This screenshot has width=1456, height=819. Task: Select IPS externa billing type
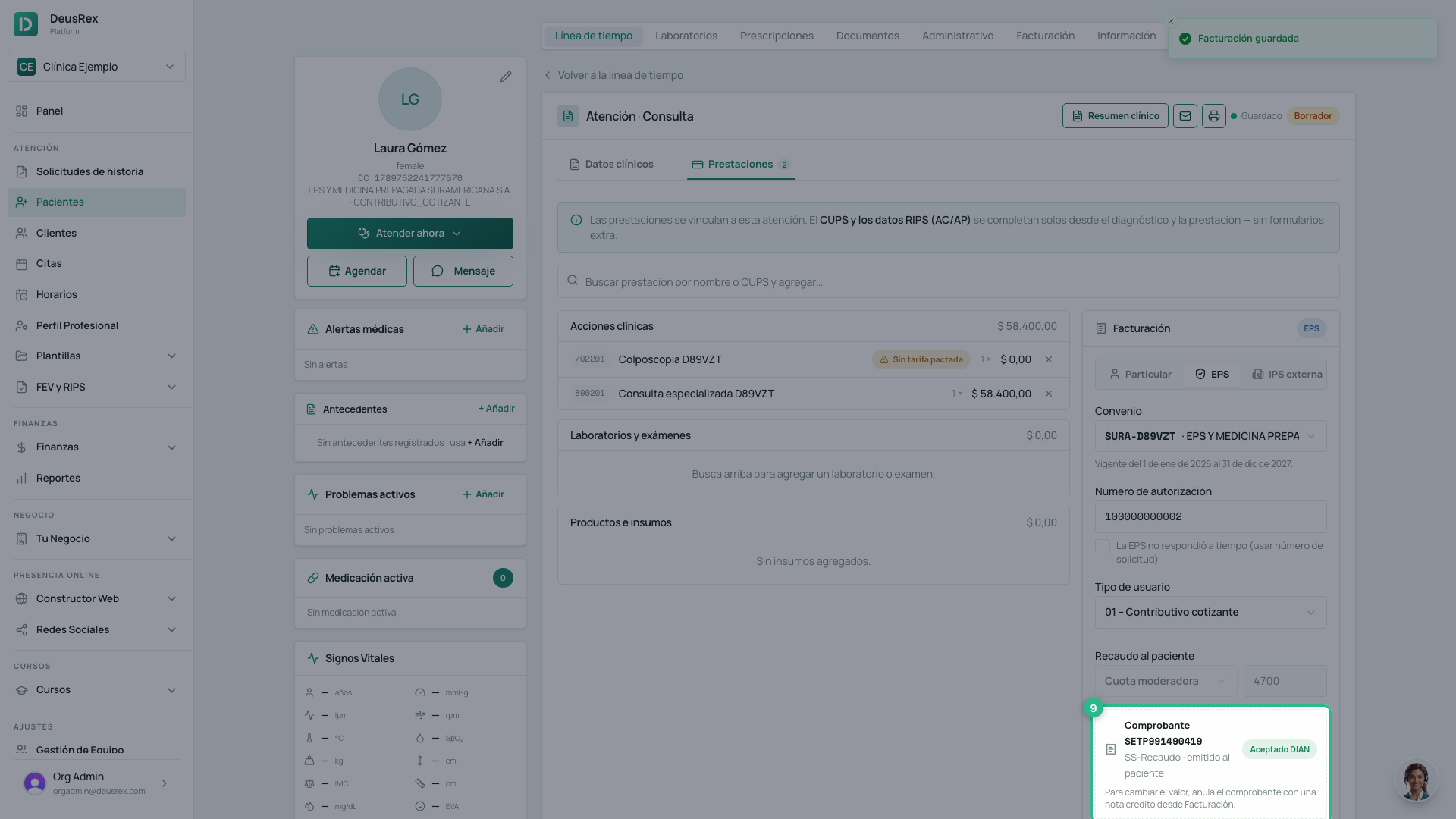[x=1287, y=375]
